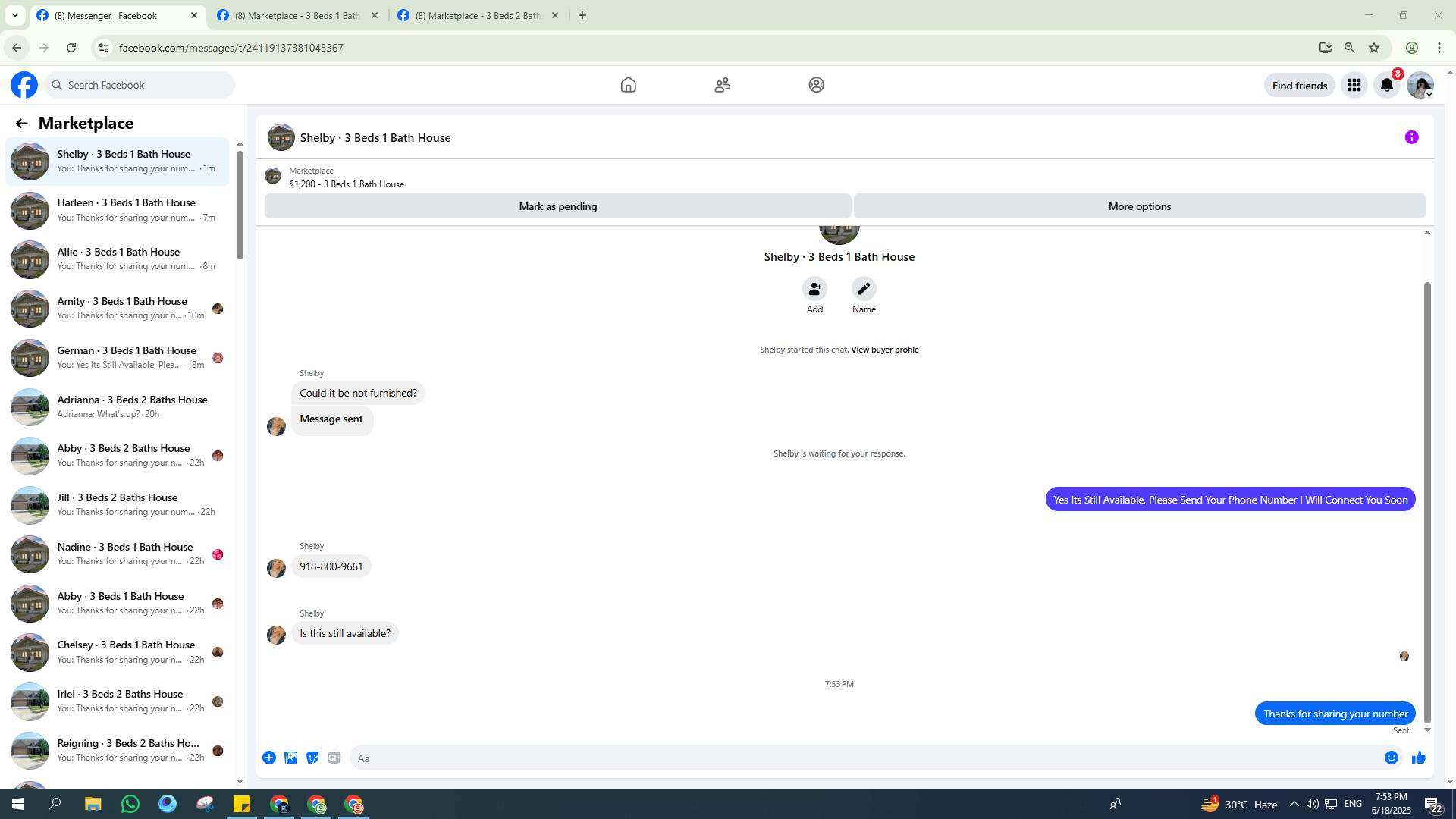Click Mark as pending button

click(x=558, y=206)
